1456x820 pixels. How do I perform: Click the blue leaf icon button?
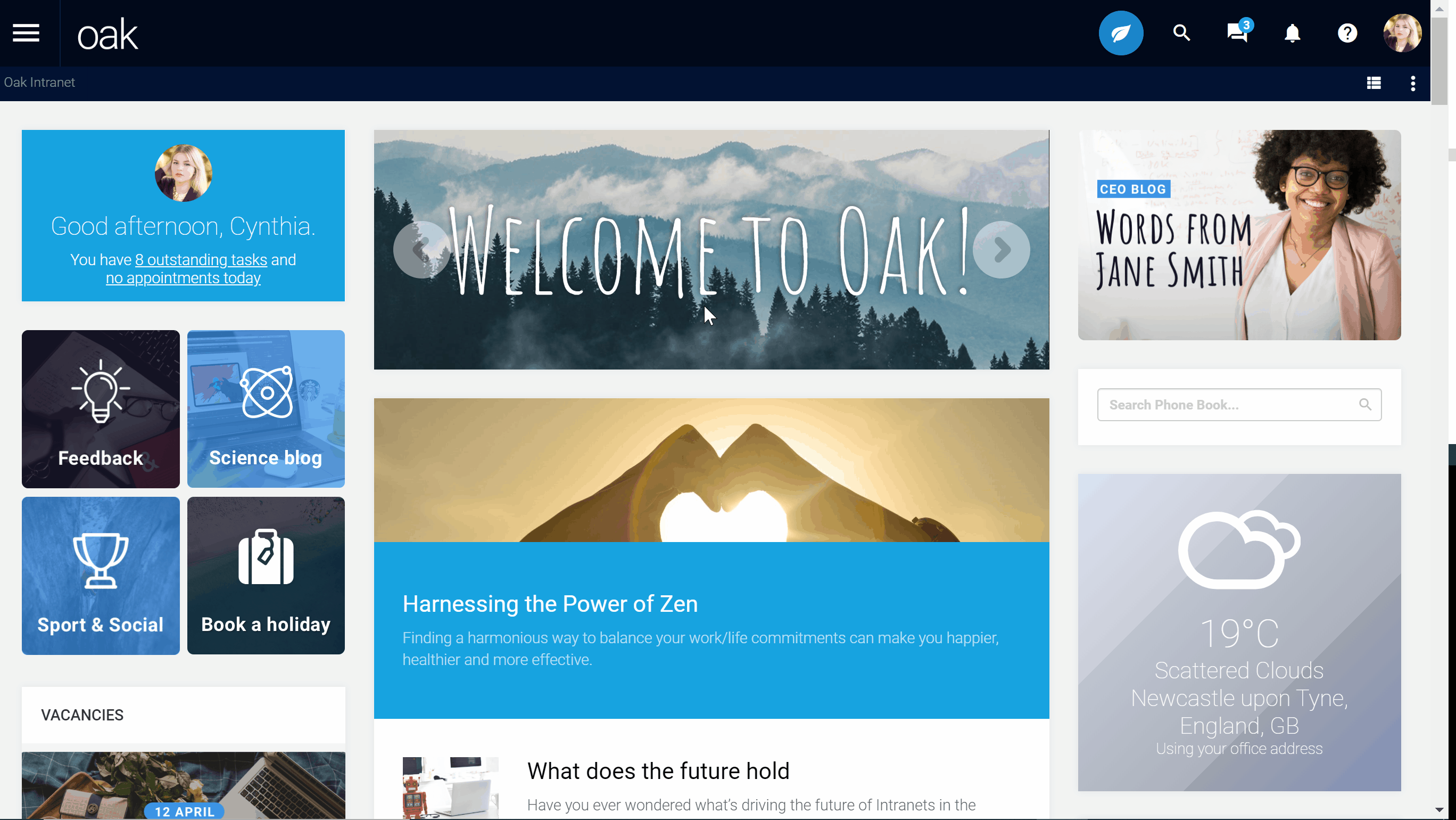[1121, 33]
